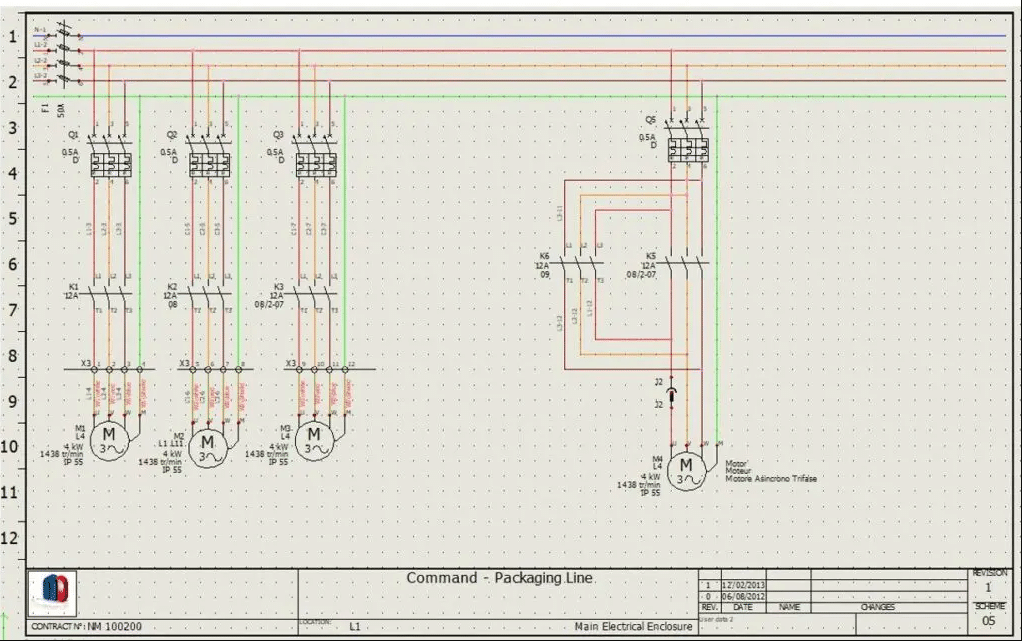Click the 'Motore Asincrono Trifase' label
This screenshot has height=641, width=1022.
pyautogui.click(x=771, y=479)
